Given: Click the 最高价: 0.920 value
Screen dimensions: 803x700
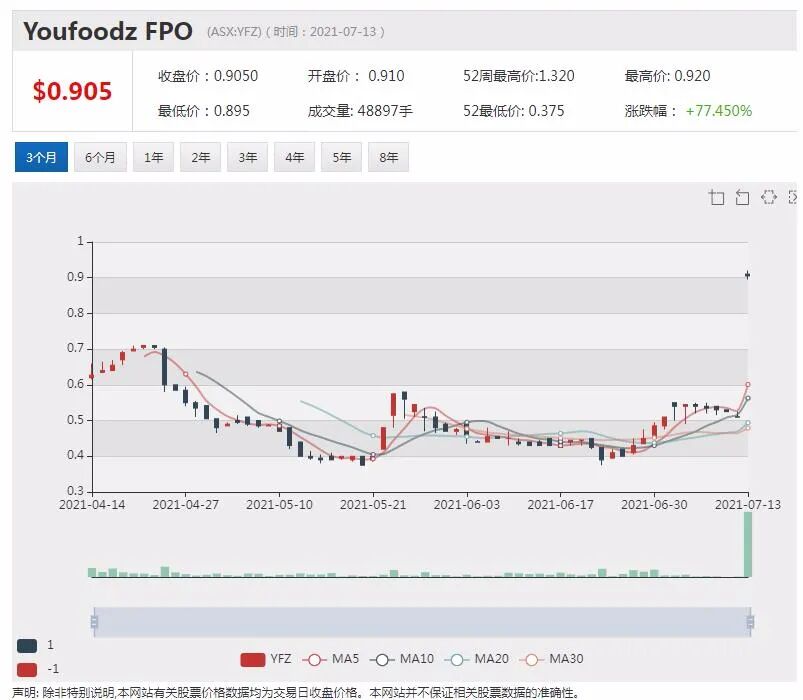Looking at the screenshot, I should [x=667, y=76].
